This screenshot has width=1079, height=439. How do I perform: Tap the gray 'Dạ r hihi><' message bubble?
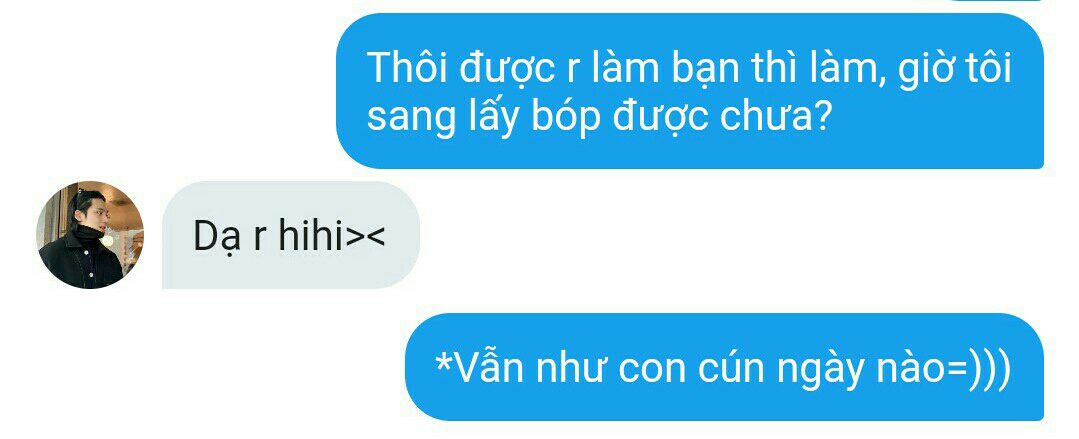tap(290, 235)
